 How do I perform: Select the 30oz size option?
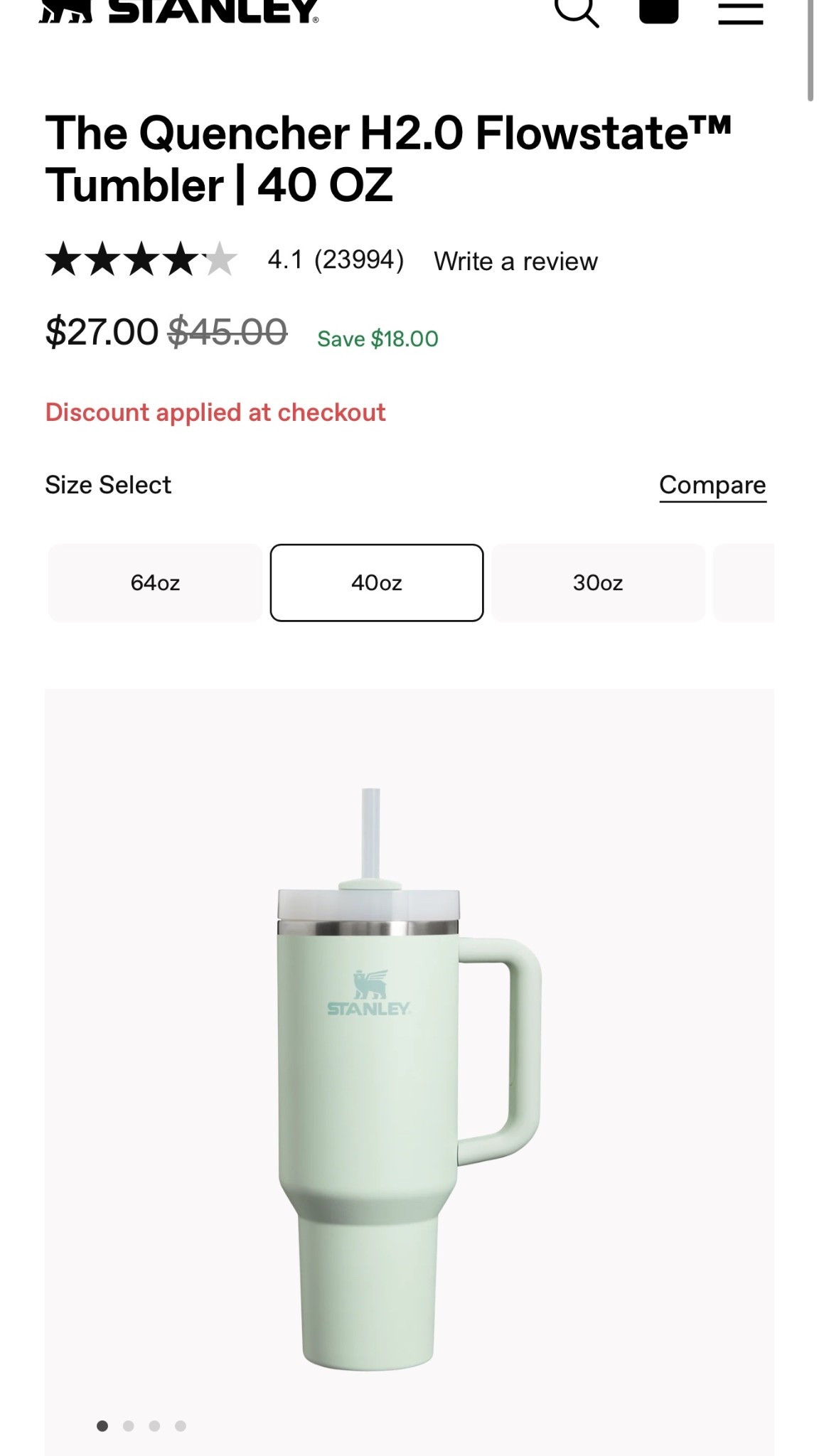(598, 583)
